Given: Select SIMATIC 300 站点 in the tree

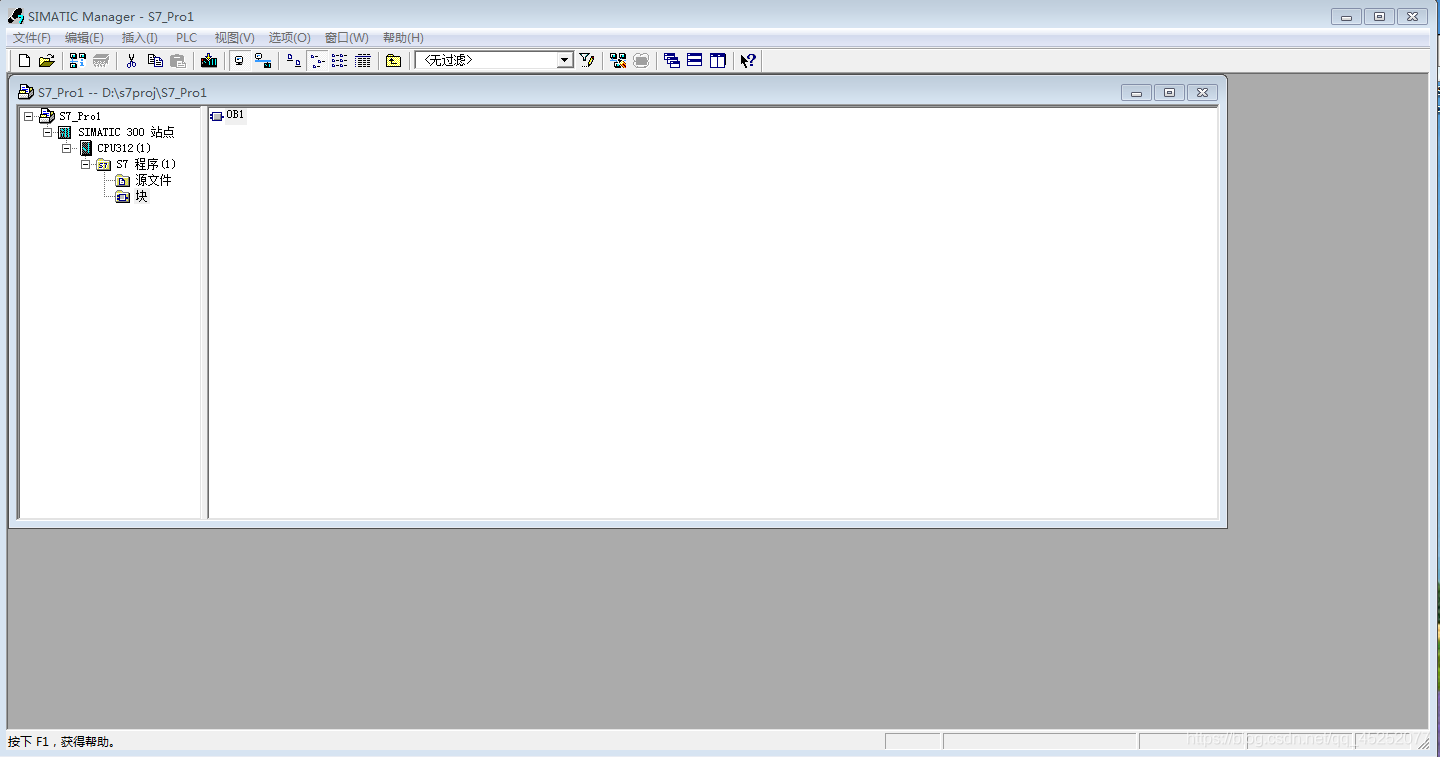Looking at the screenshot, I should pyautogui.click(x=126, y=132).
